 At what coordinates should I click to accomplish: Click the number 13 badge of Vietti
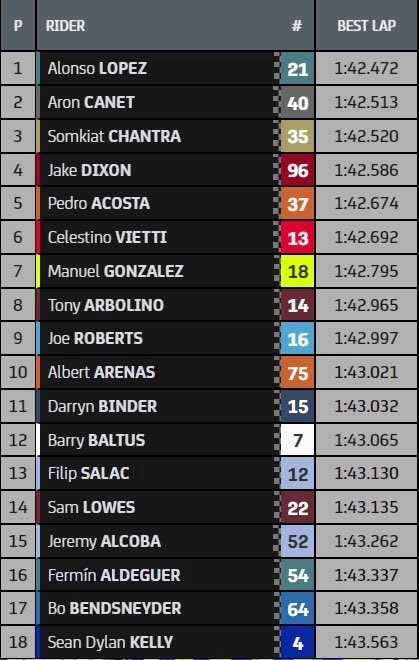pos(297,237)
